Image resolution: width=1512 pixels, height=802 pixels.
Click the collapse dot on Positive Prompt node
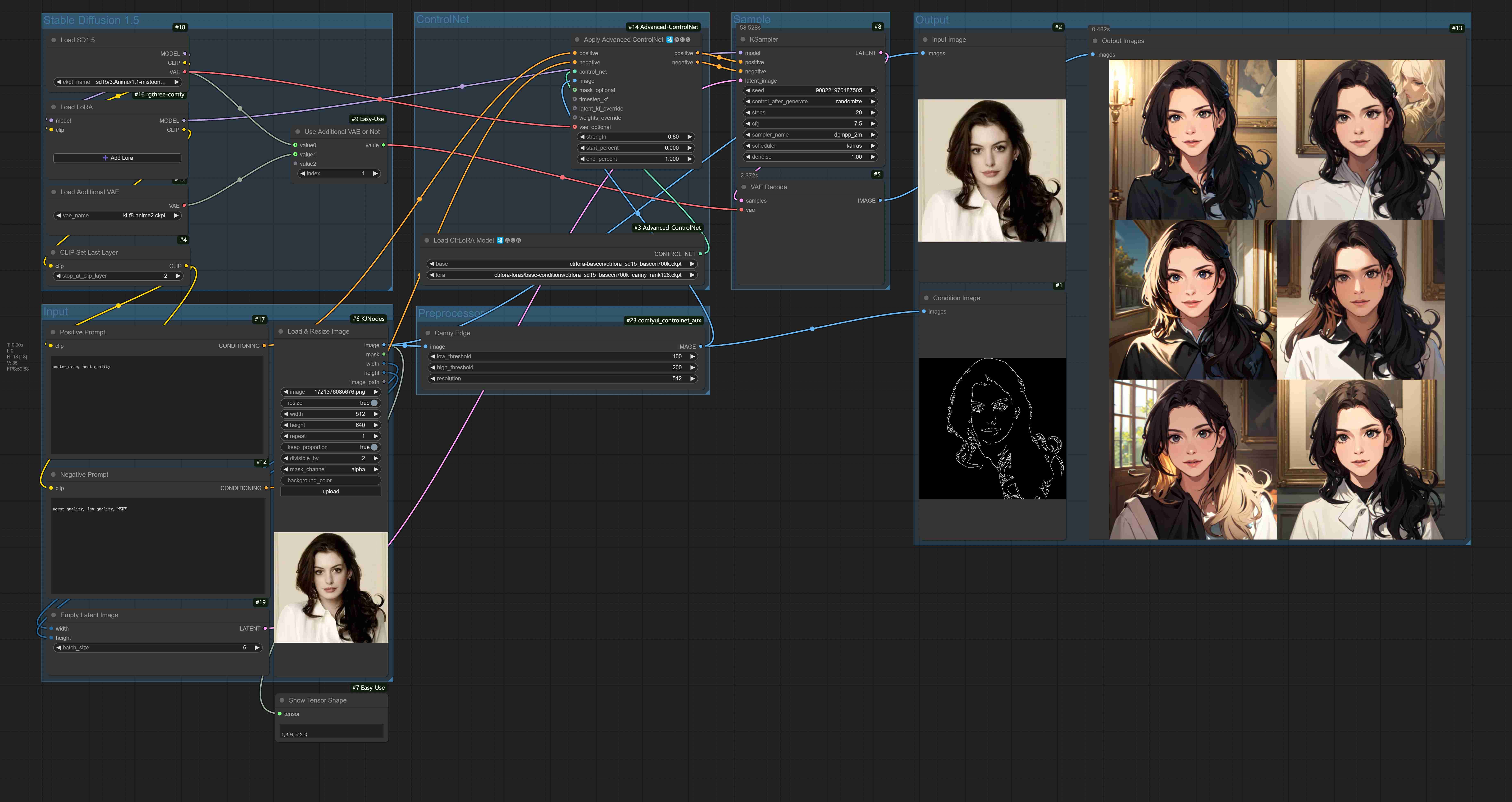53,332
